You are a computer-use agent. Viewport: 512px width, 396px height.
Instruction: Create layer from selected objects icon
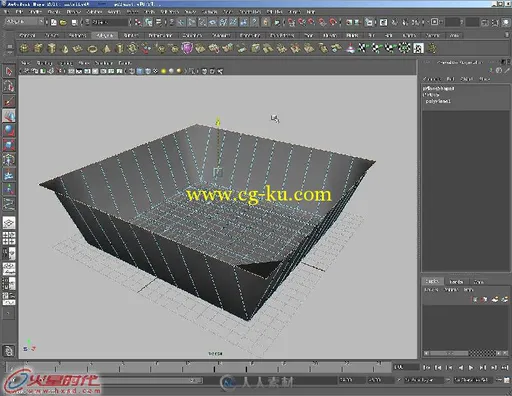tap(505, 299)
